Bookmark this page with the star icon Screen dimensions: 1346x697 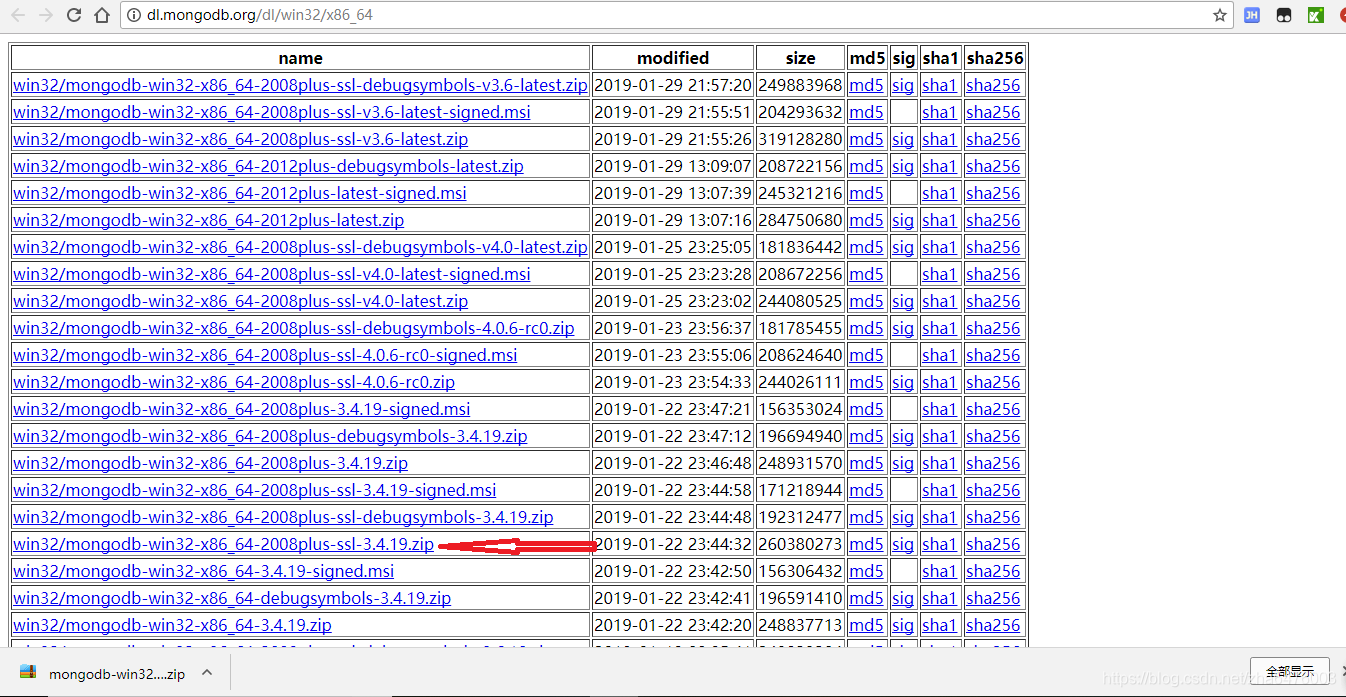click(1220, 15)
